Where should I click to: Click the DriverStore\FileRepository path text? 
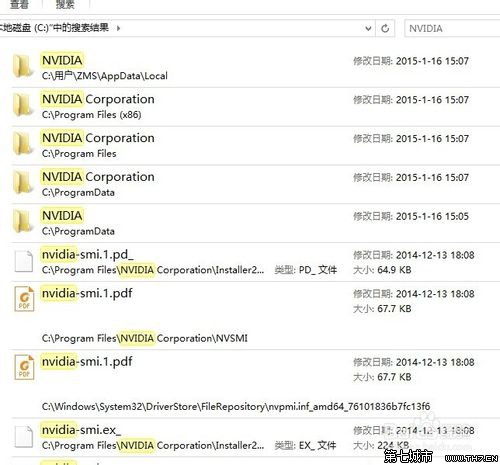pyautogui.click(x=236, y=407)
